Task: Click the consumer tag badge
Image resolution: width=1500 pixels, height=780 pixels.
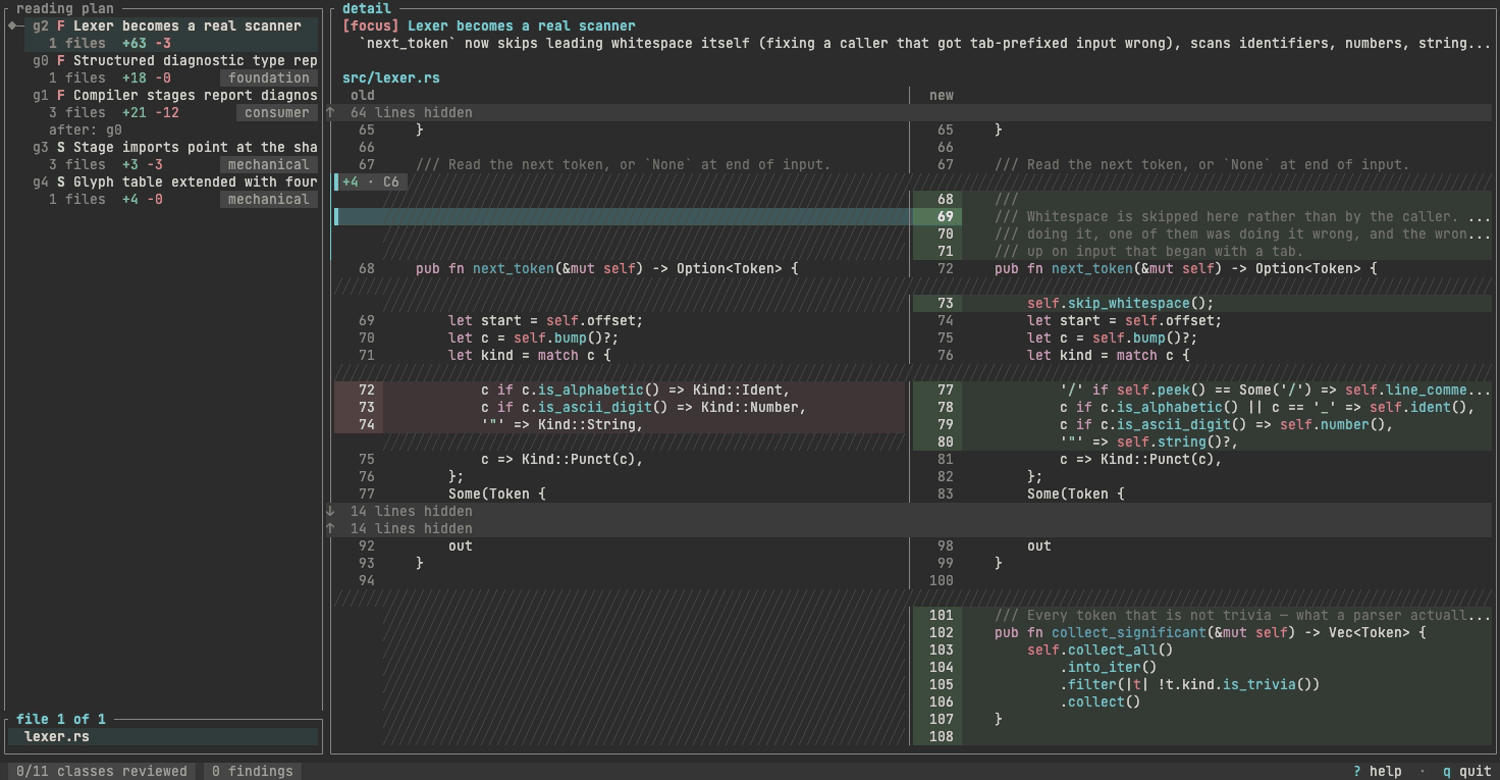Action: click(277, 113)
